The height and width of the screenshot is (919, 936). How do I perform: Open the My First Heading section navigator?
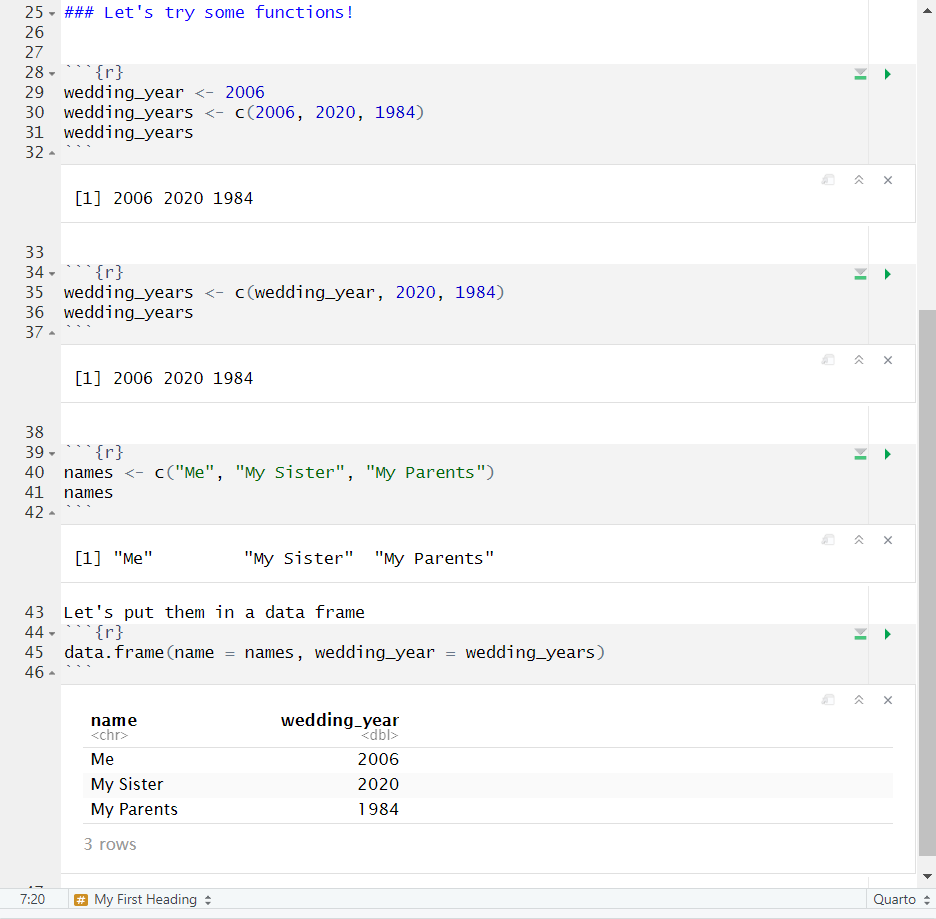click(x=144, y=900)
